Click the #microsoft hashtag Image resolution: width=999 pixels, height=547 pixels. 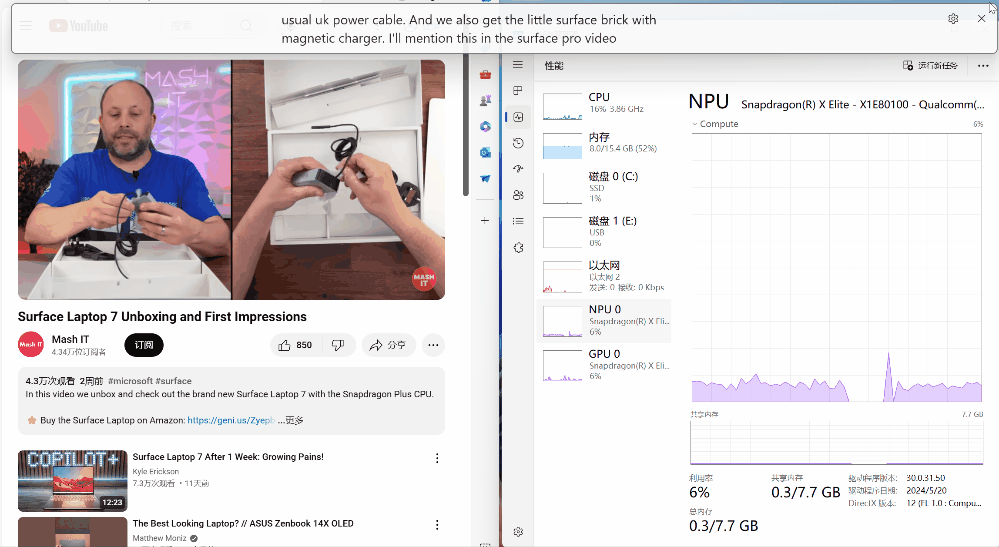130,381
